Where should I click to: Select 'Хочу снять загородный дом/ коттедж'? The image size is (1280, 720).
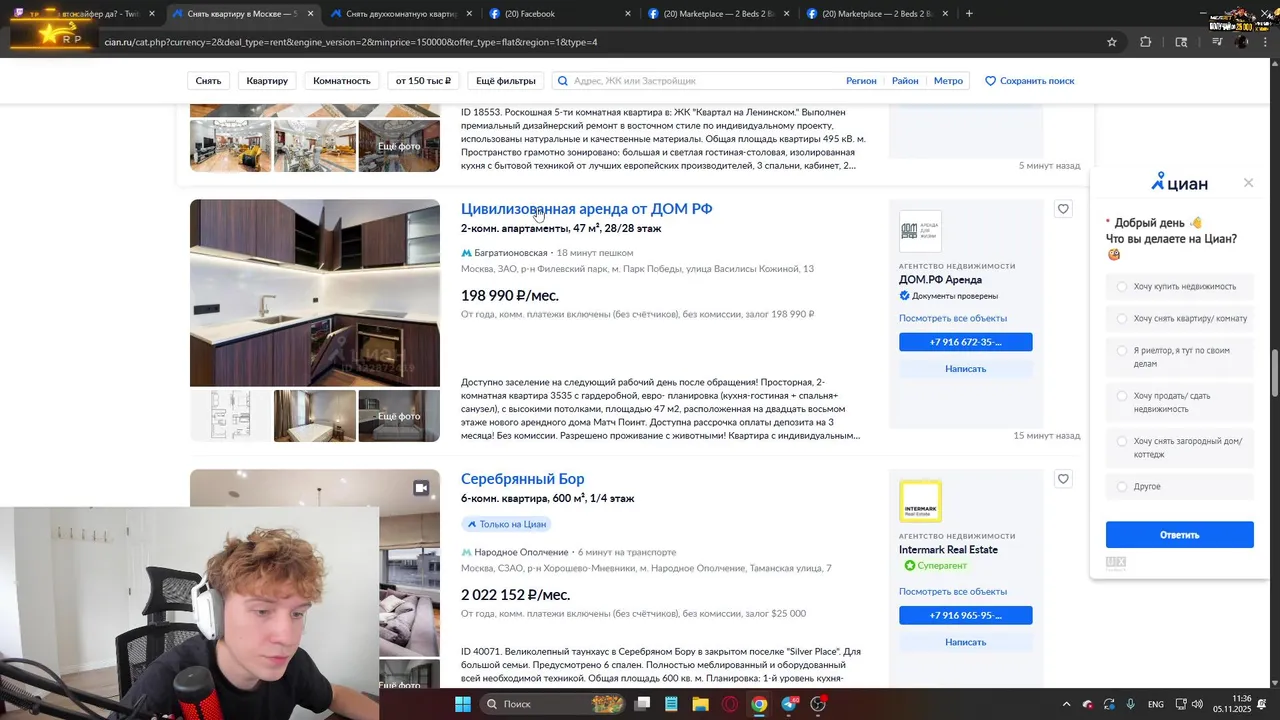(x=1180, y=447)
